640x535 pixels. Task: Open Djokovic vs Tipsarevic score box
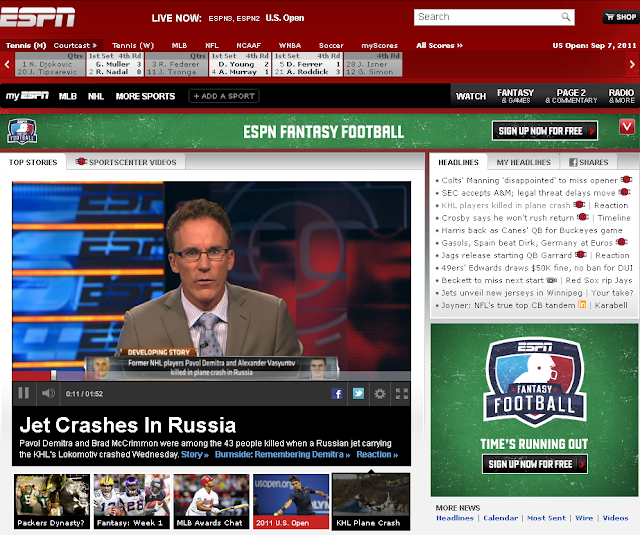pyautogui.click(x=50, y=64)
